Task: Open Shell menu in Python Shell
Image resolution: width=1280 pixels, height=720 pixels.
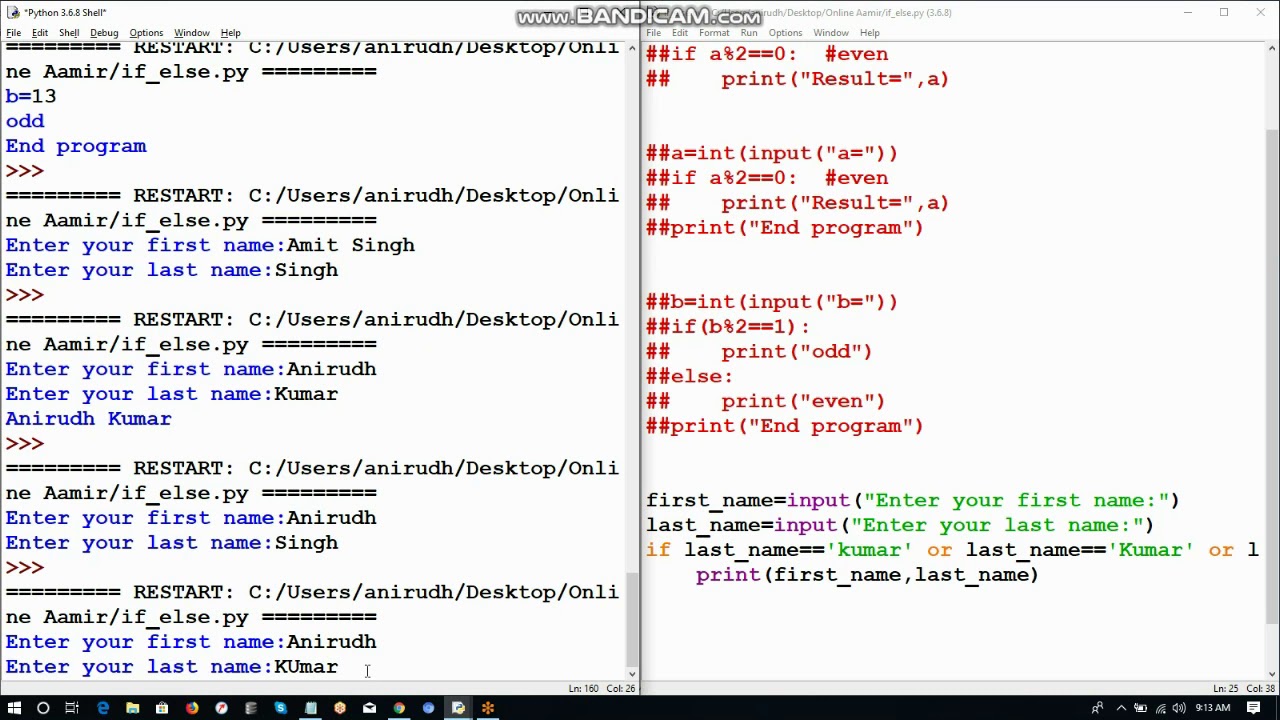Action: point(69,33)
